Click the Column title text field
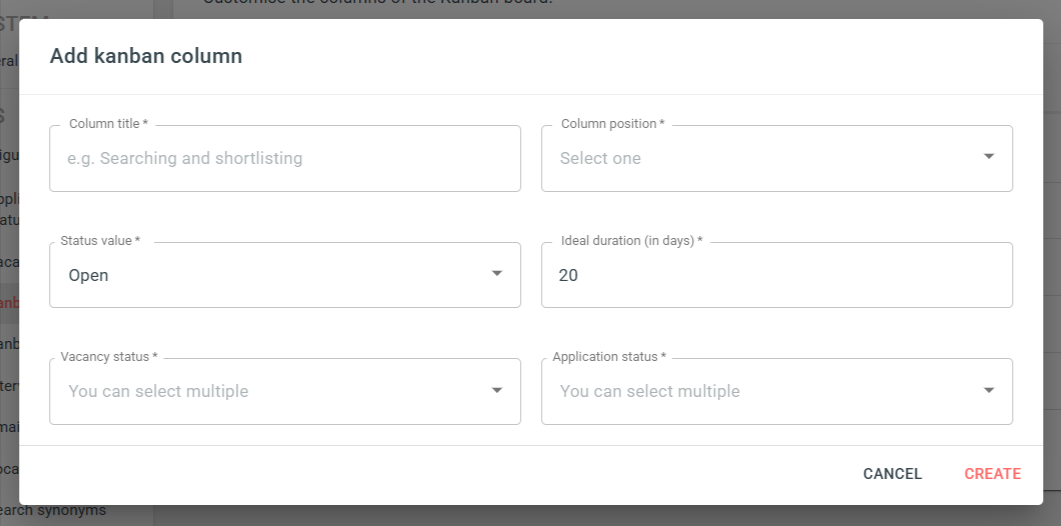Viewport: 1061px width, 526px height. click(285, 158)
